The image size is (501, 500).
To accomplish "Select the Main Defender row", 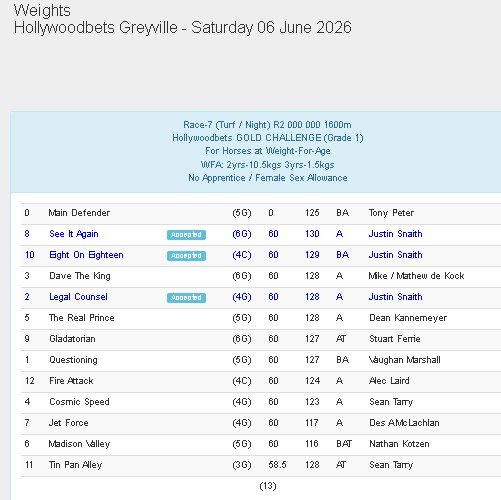I will (261, 214).
